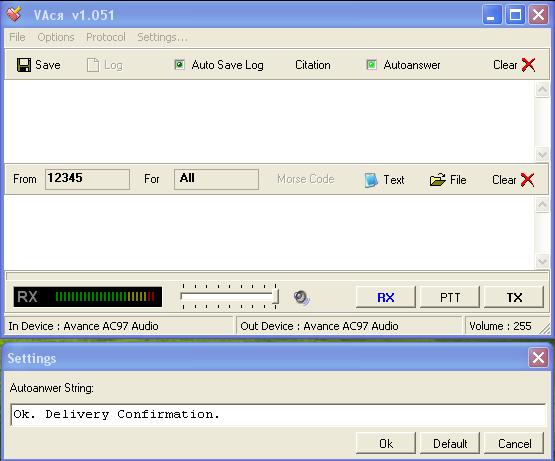Image resolution: width=555 pixels, height=461 pixels.
Task: Toggle the Auto Save Log checkbox
Action: (179, 65)
